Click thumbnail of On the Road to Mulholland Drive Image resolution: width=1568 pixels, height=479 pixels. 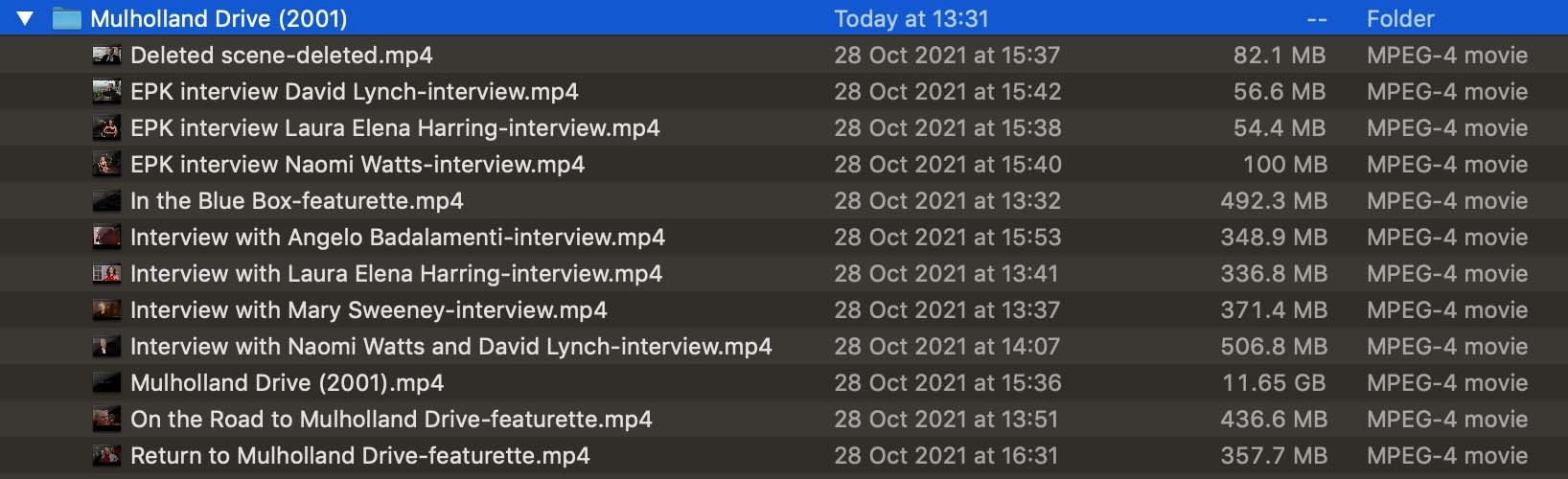click(106, 419)
